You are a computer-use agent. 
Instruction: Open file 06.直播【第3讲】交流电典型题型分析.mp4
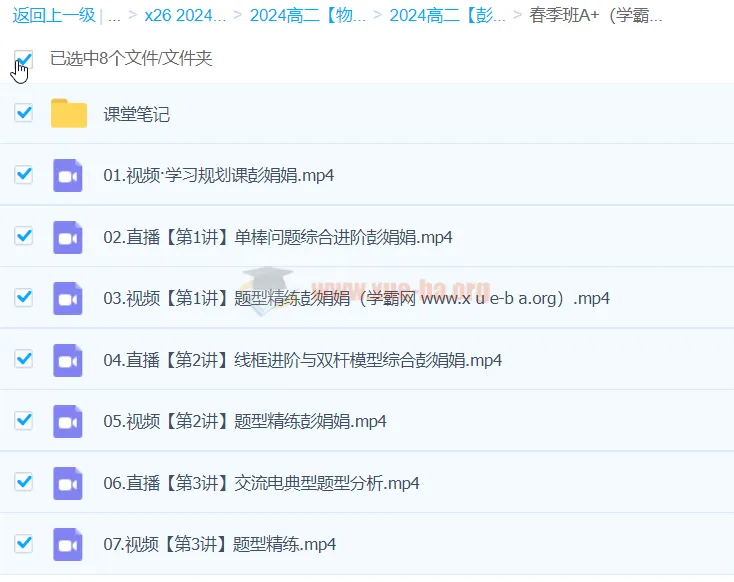261,483
